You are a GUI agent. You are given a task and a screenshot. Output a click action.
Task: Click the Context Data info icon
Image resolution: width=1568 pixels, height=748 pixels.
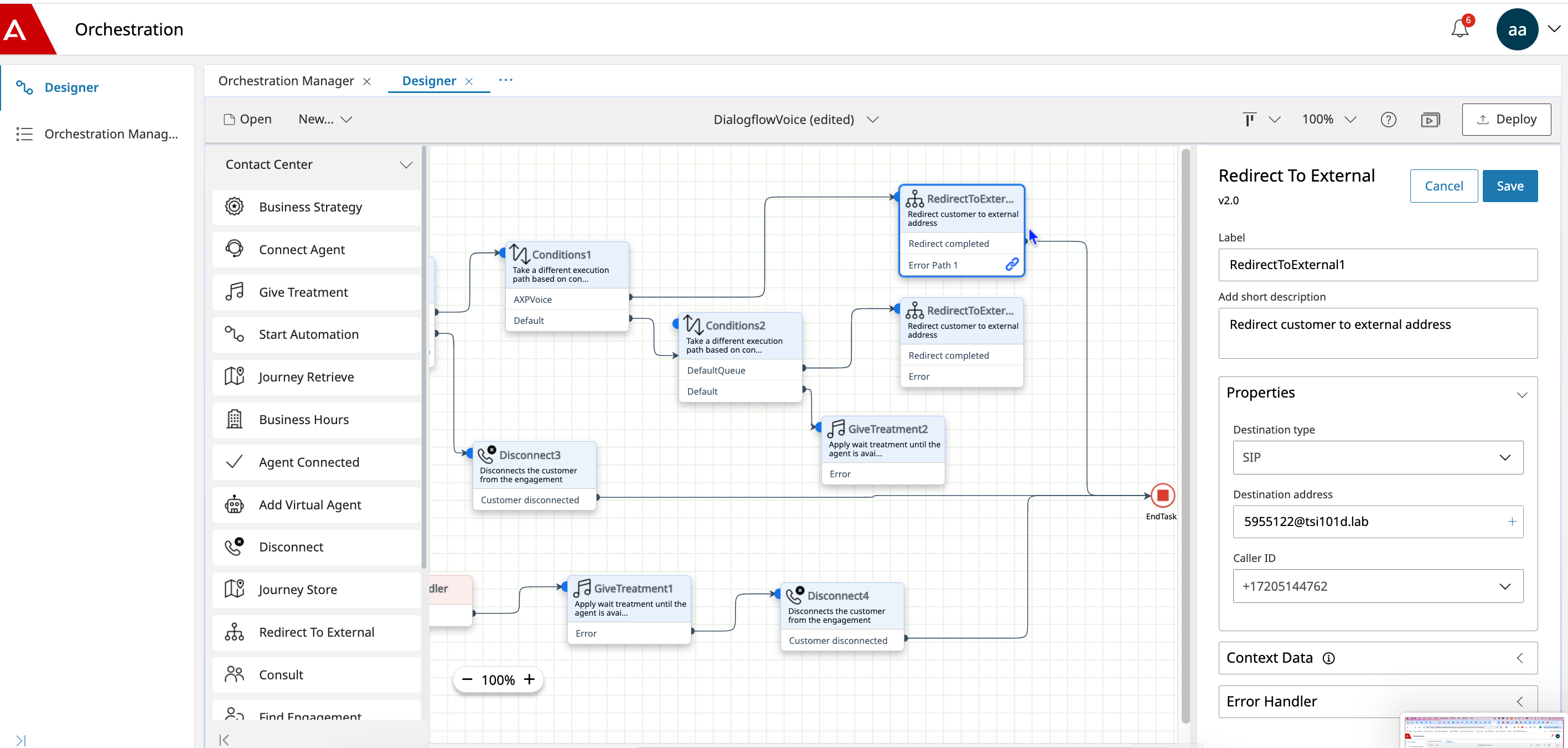(1329, 658)
